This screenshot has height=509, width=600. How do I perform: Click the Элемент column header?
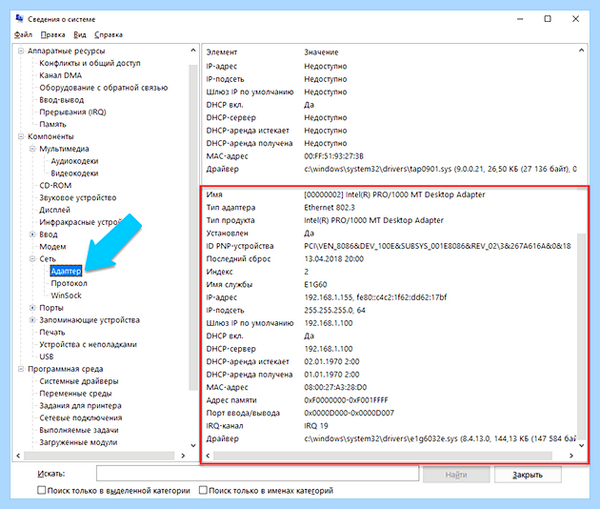click(222, 52)
